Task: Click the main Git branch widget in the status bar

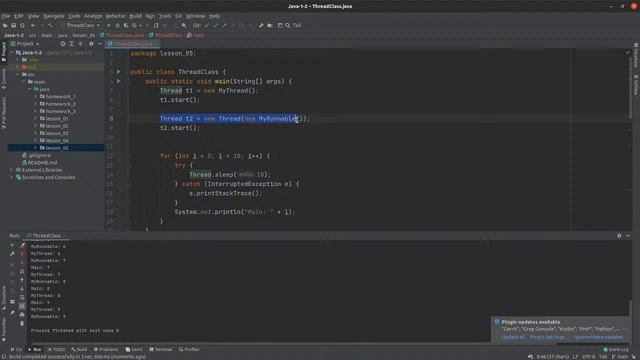Action: point(620,357)
